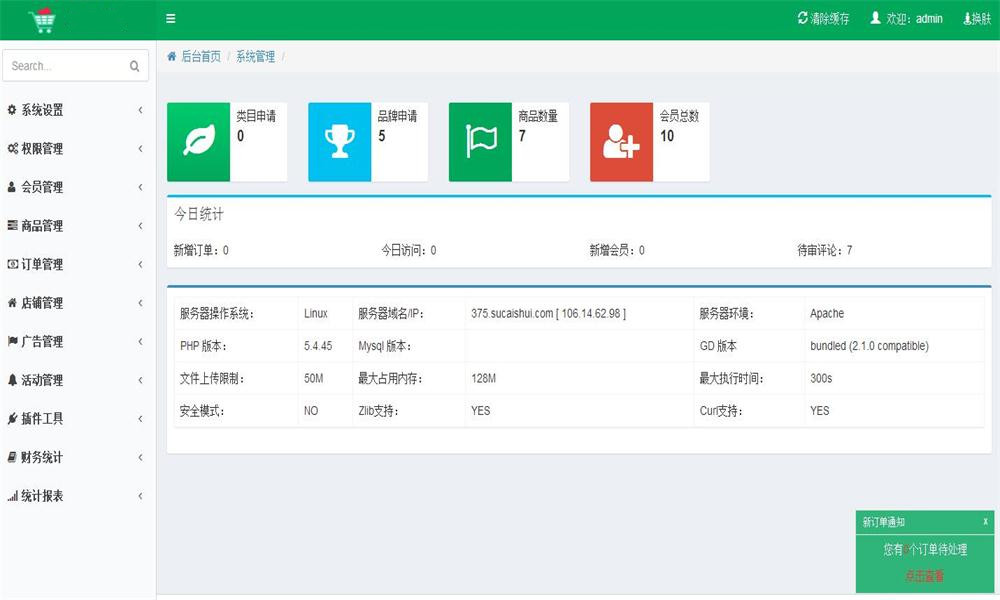Image resolution: width=1000 pixels, height=600 pixels.
Task: Expand the 权限管理 menu chevron
Action: click(140, 148)
